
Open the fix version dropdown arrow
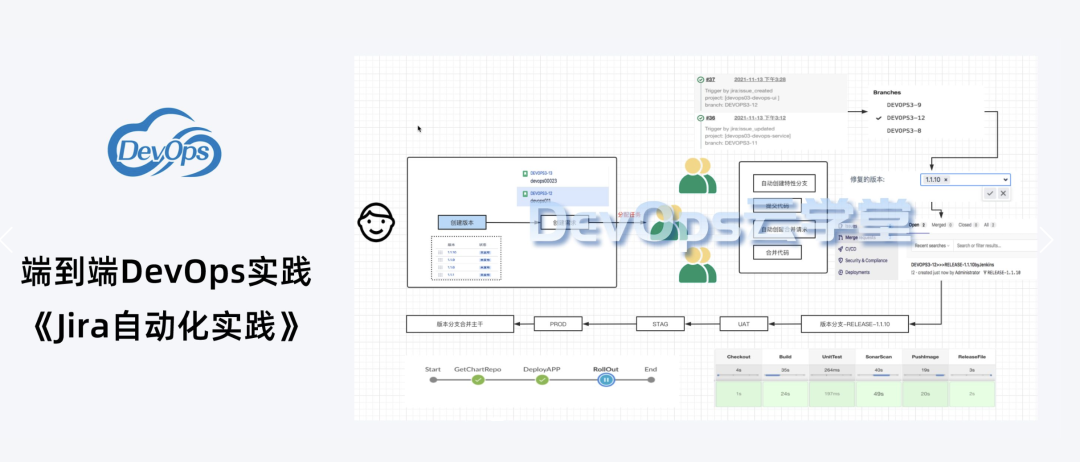click(1004, 180)
